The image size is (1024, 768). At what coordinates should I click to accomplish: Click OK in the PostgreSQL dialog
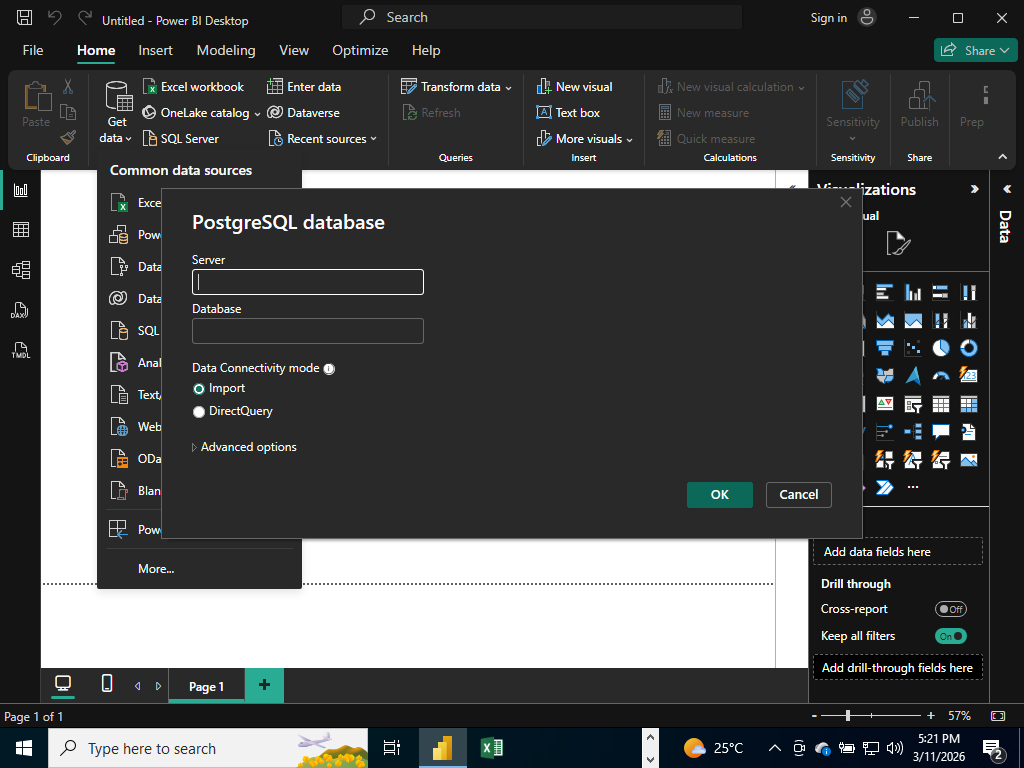[720, 495]
